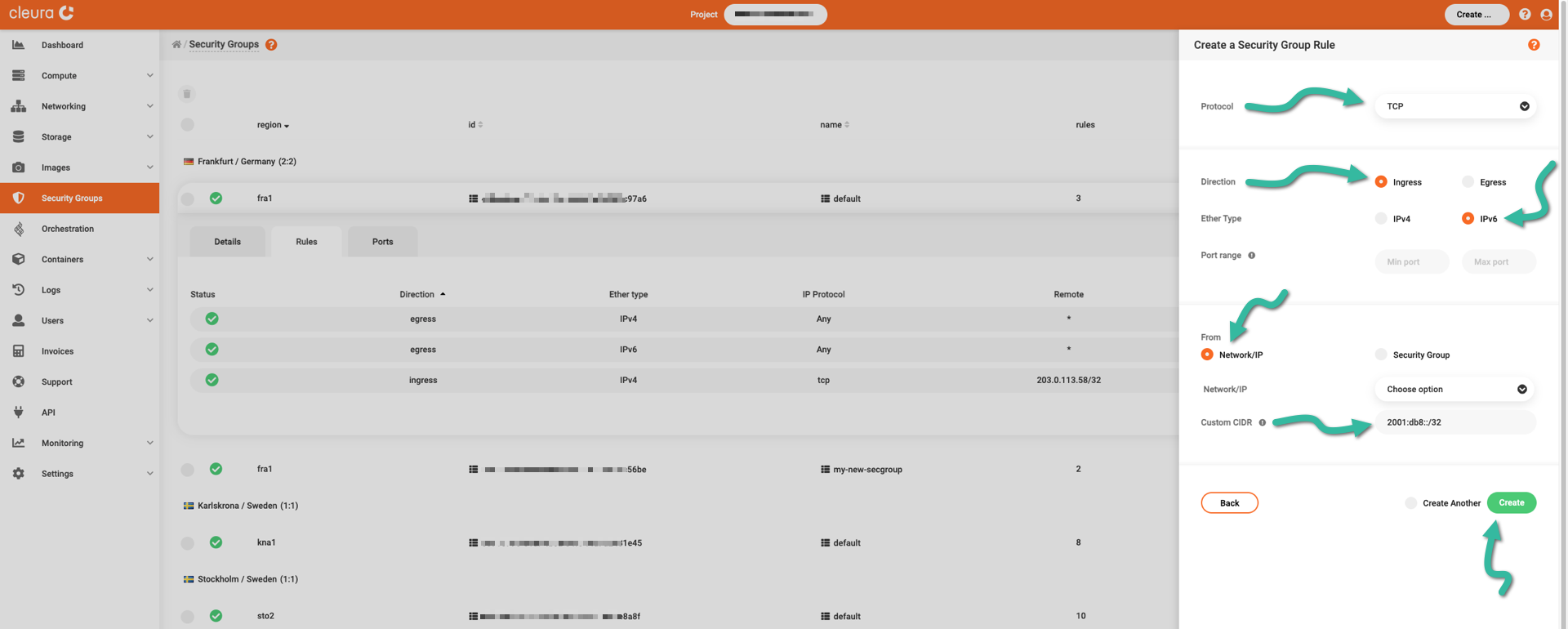The width and height of the screenshot is (1568, 629).
Task: Click the home icon in the breadcrumb
Action: point(176,44)
